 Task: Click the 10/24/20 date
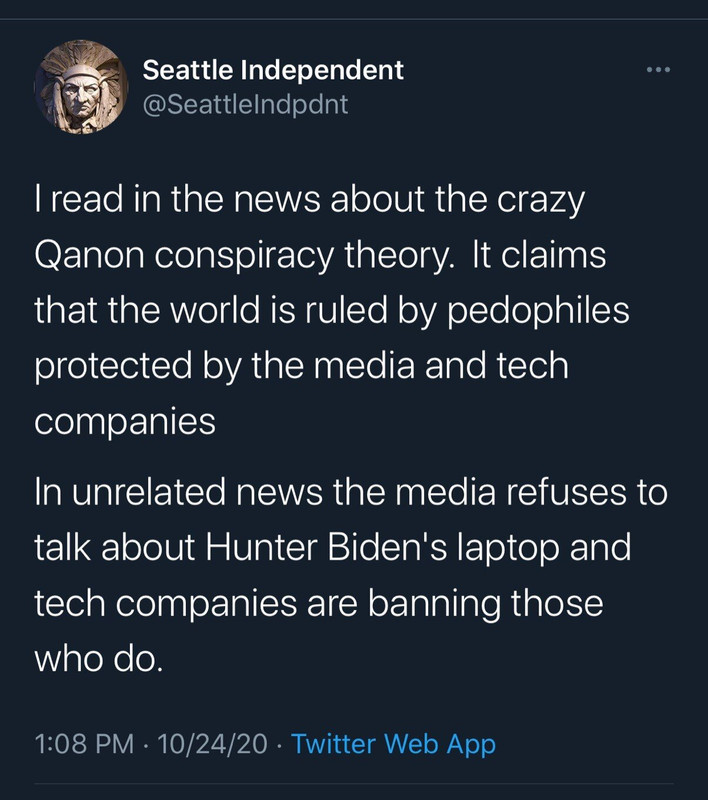(x=211, y=744)
